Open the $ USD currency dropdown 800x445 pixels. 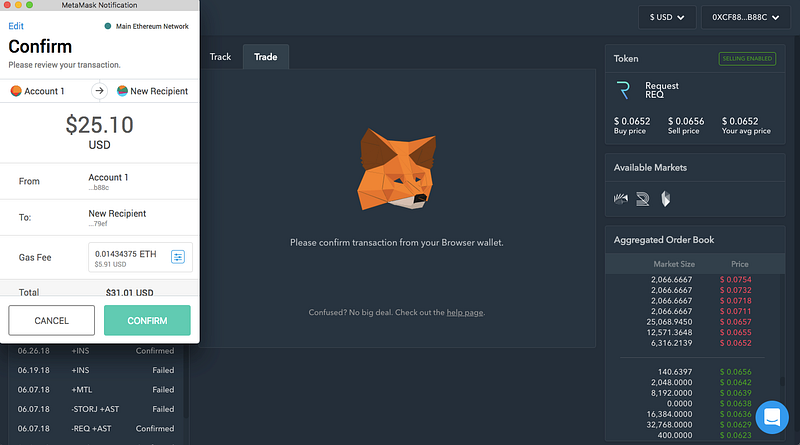pyautogui.click(x=667, y=17)
